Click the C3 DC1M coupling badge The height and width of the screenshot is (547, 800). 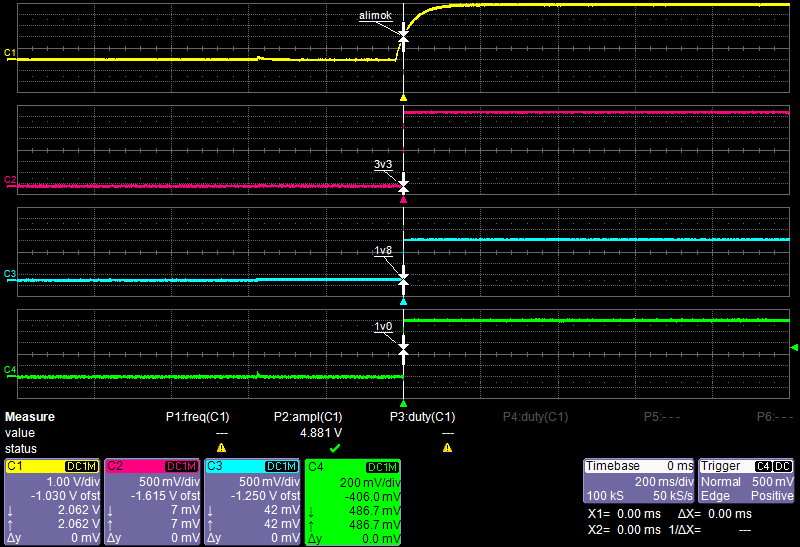[x=282, y=466]
